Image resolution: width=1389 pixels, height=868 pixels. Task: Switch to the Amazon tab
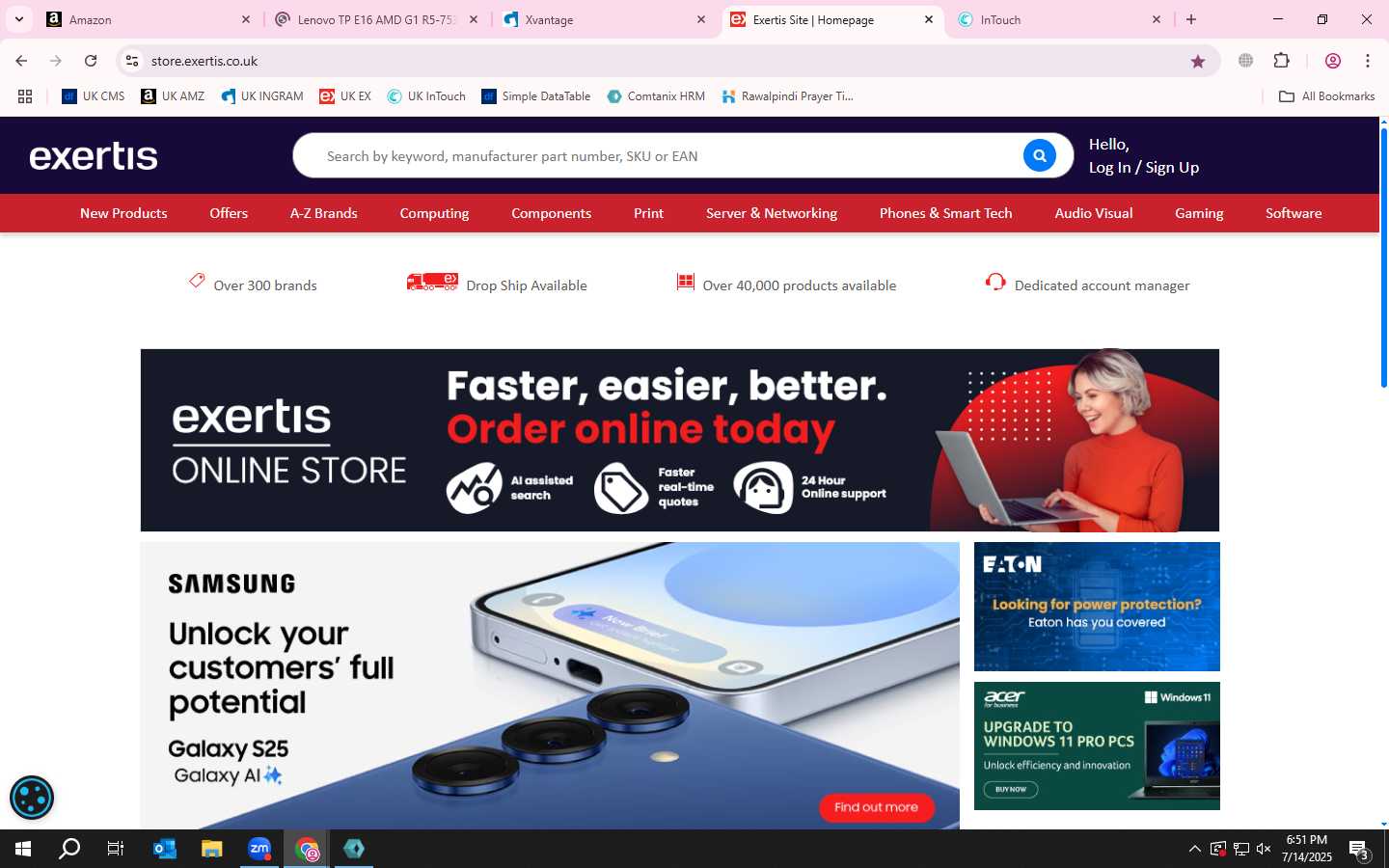[149, 19]
